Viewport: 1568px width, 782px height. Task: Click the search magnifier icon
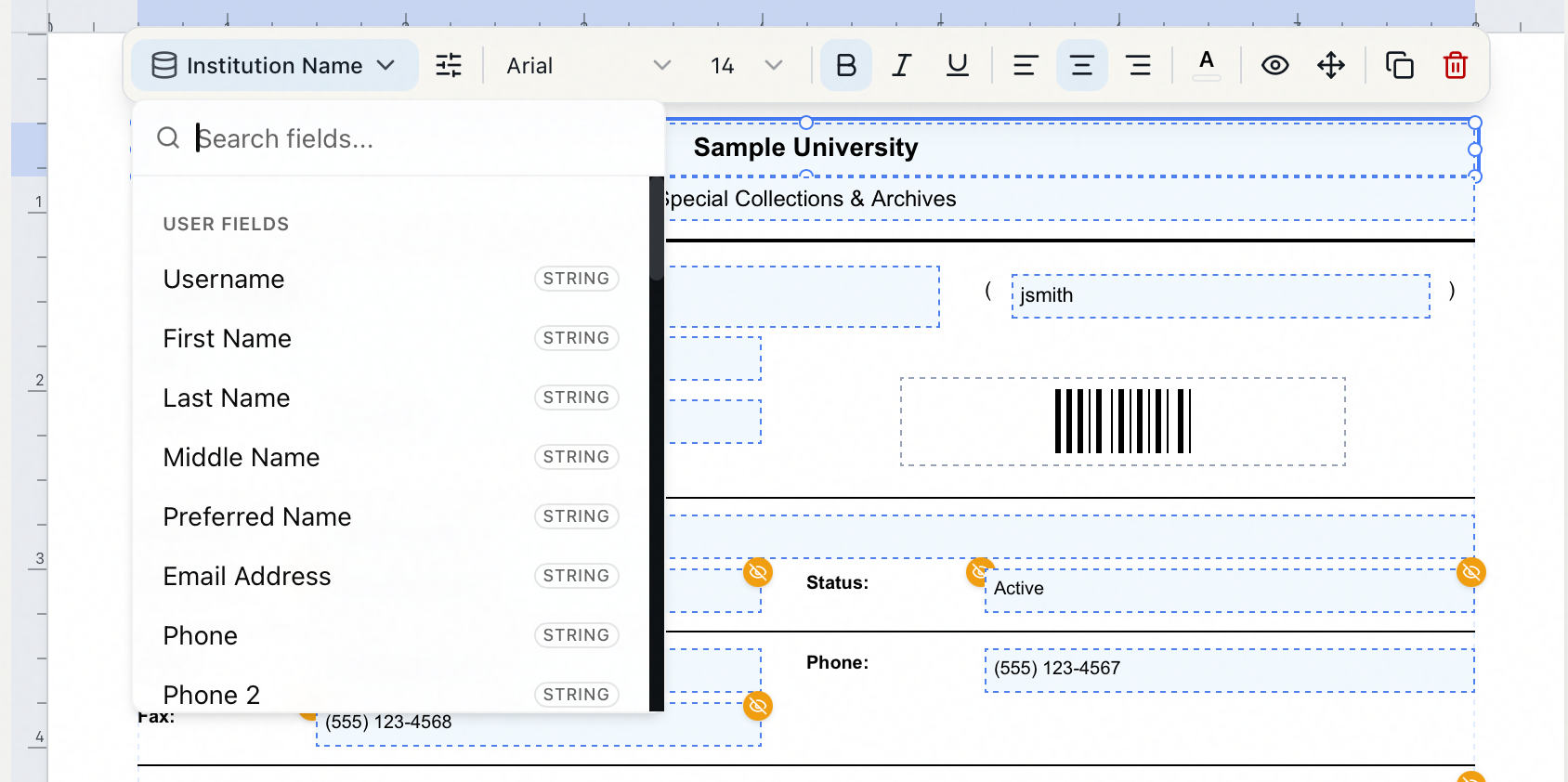tap(168, 138)
